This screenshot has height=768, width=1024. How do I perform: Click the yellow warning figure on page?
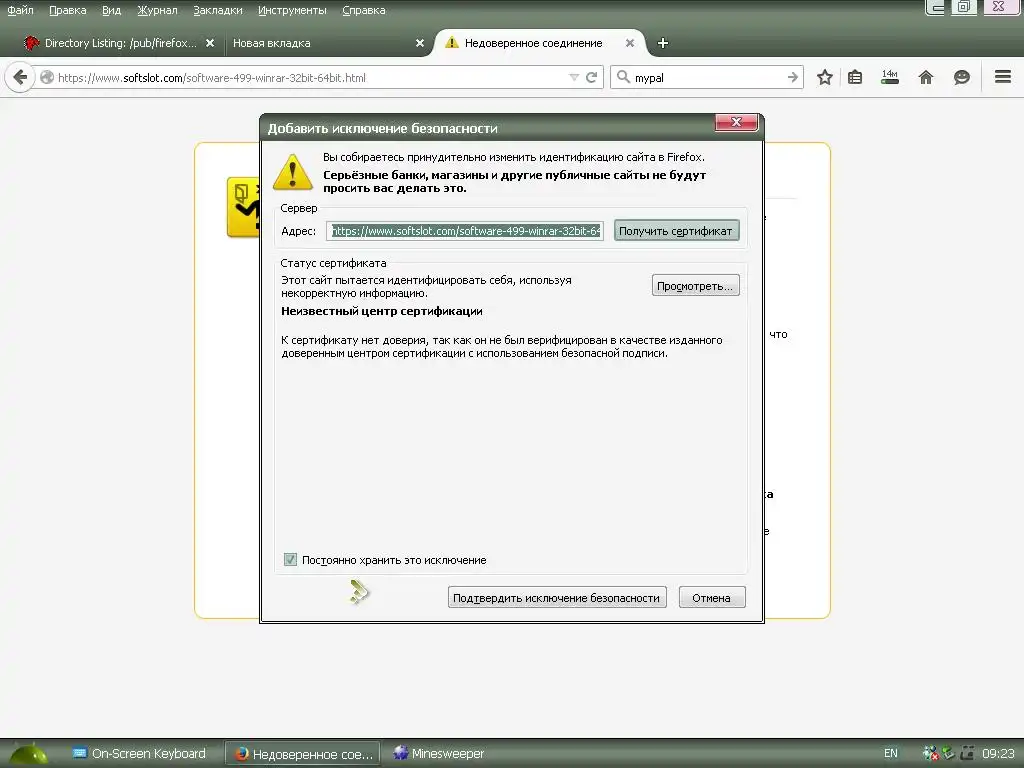243,206
